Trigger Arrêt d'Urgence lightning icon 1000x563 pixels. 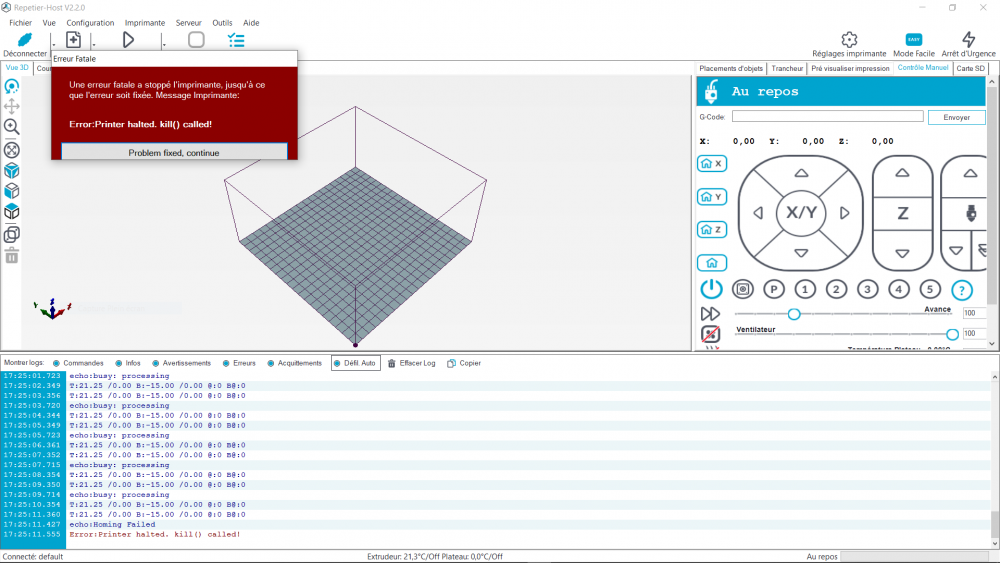click(968, 40)
